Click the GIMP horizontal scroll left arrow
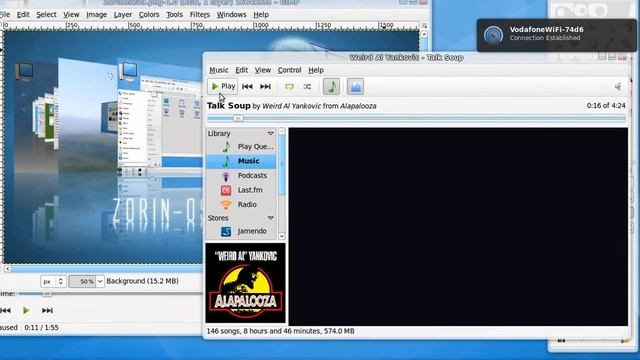 coord(7,269)
